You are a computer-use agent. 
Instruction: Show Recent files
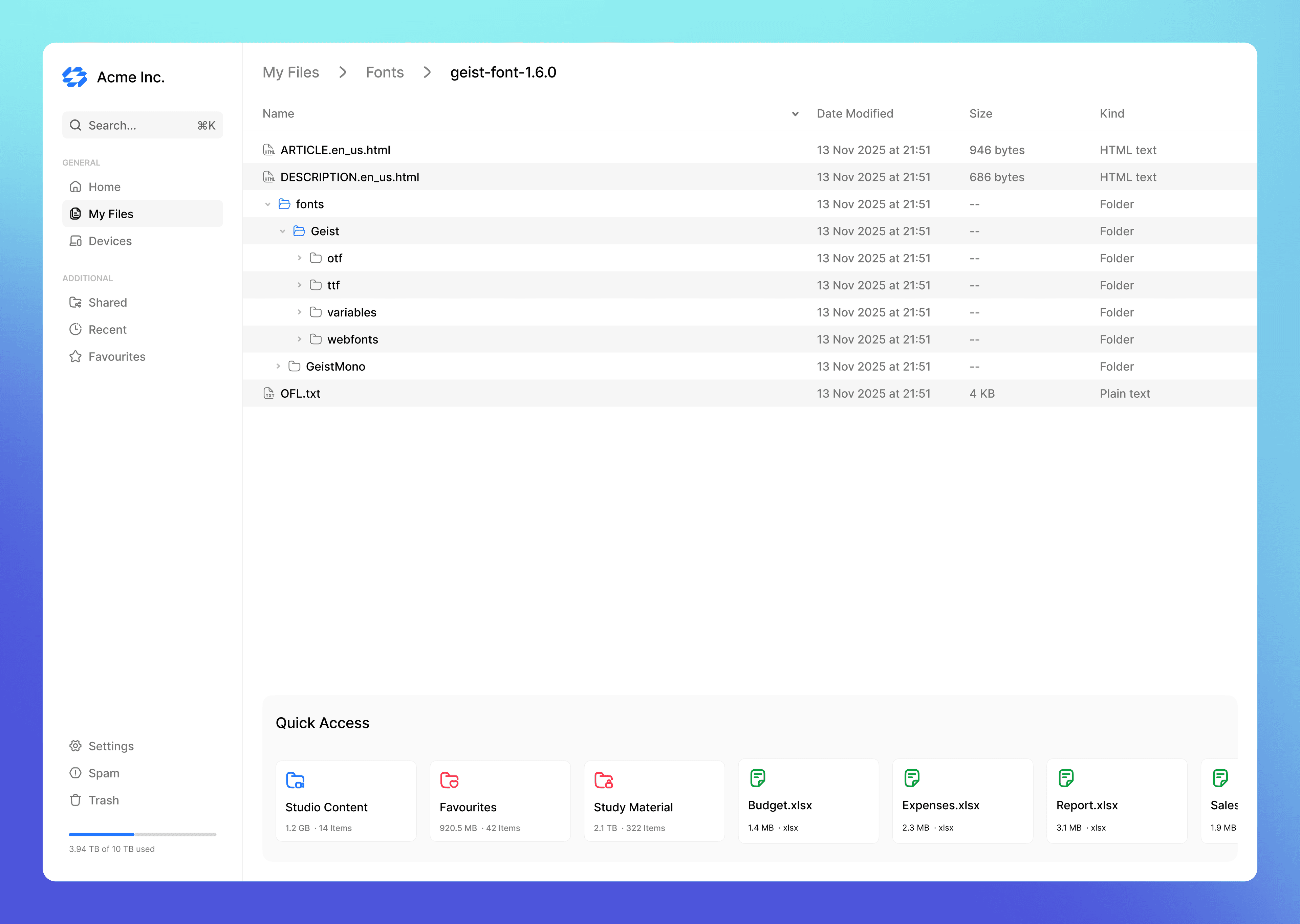point(107,329)
